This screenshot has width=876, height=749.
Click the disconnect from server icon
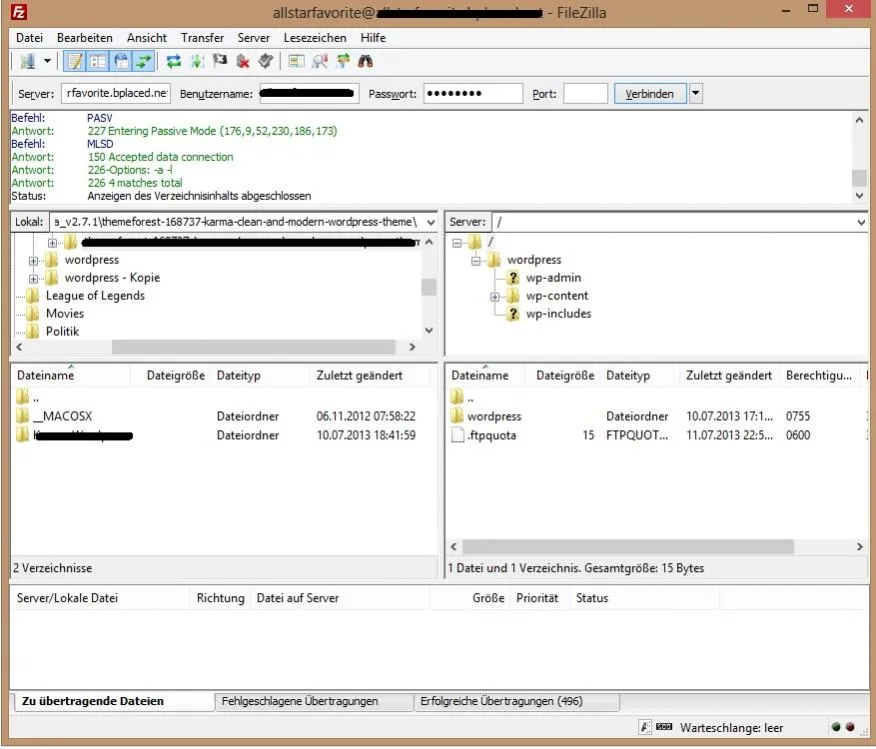[243, 61]
